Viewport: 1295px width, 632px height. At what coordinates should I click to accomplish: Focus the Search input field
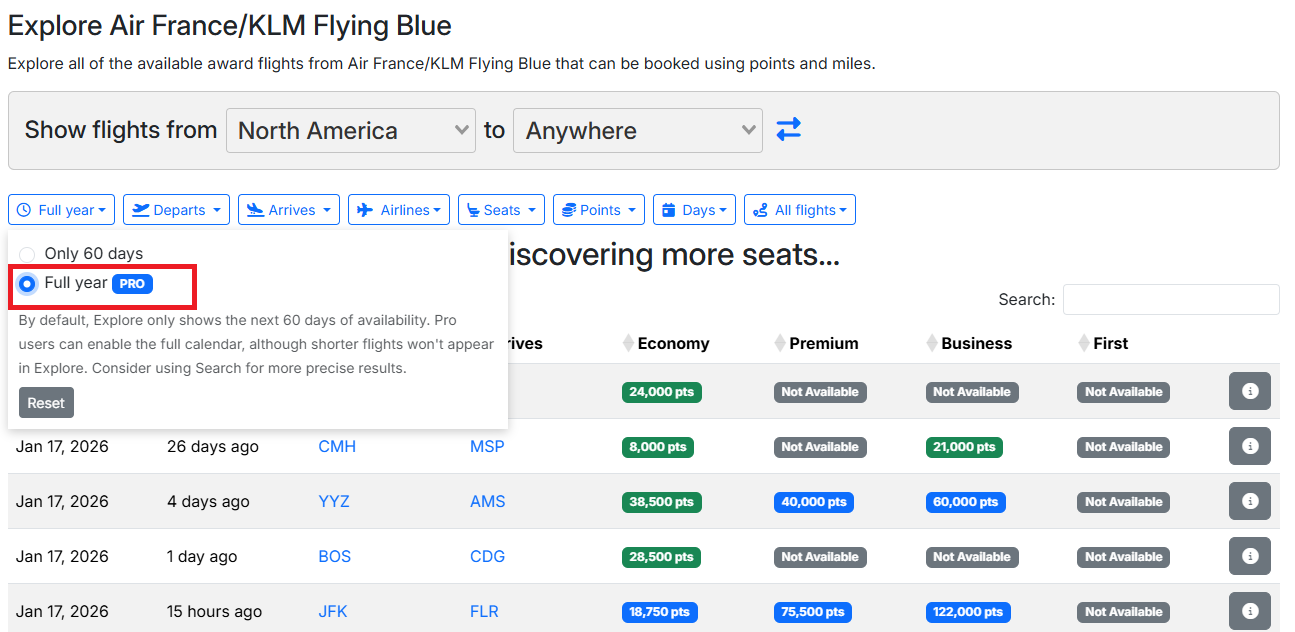point(1170,299)
